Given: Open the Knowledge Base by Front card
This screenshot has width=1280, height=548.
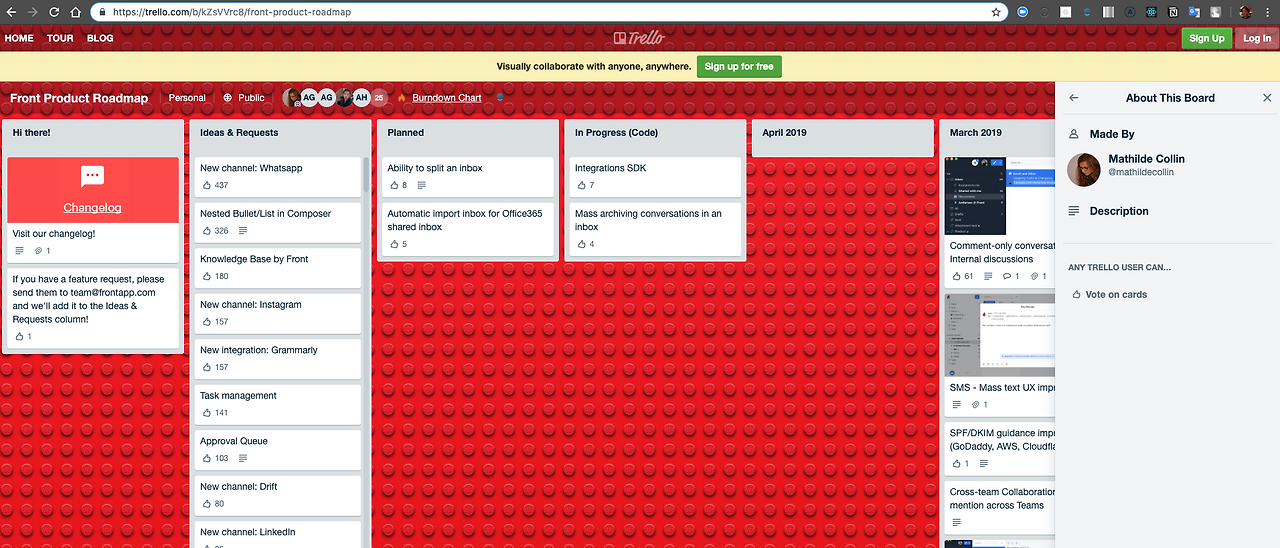Looking at the screenshot, I should pos(277,267).
